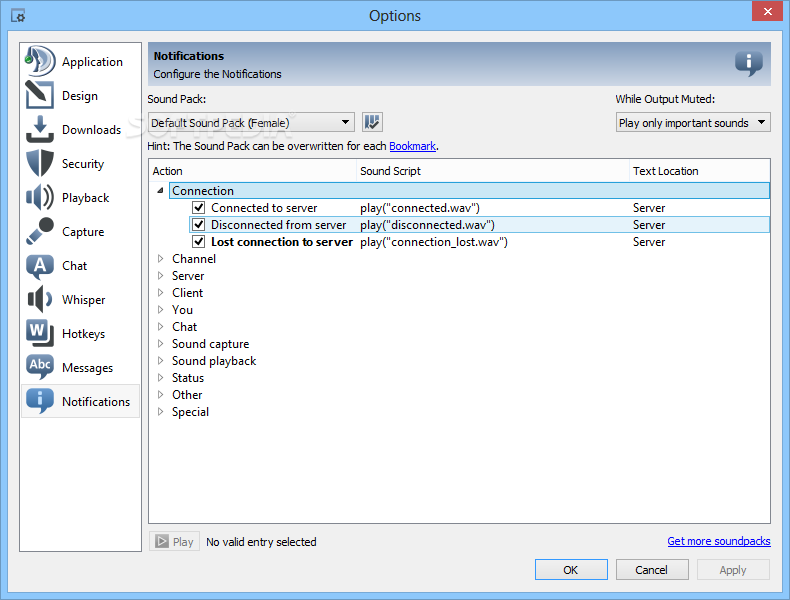Switch to Whisper settings page
790x600 pixels.
tap(81, 299)
